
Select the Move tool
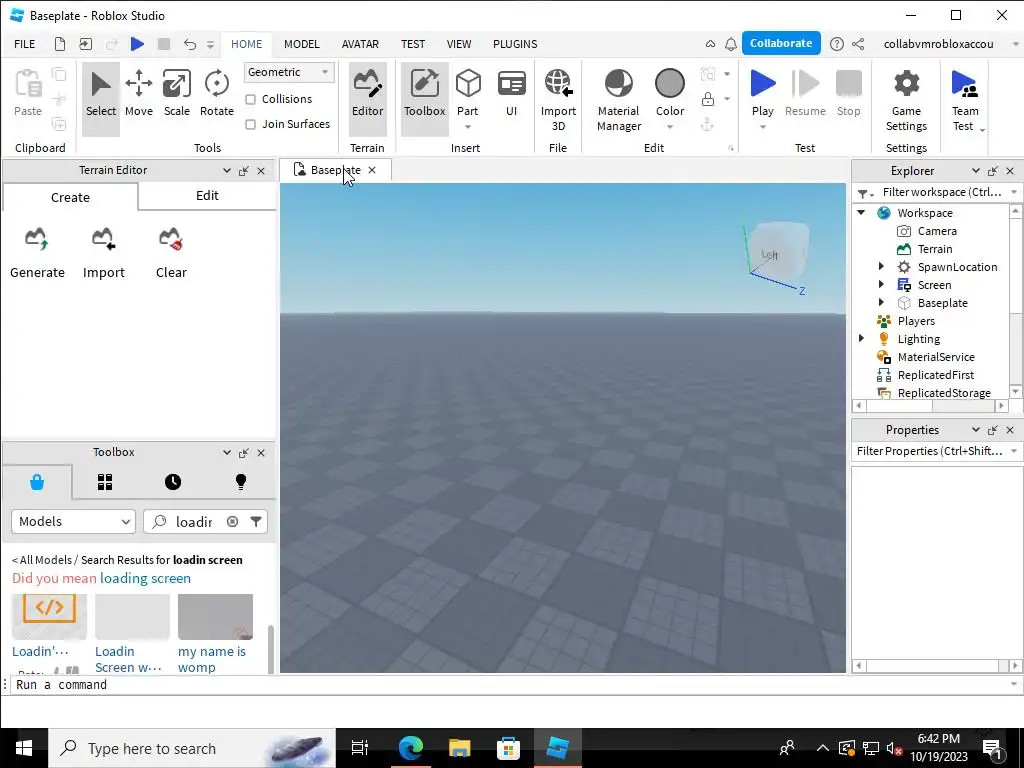138,93
